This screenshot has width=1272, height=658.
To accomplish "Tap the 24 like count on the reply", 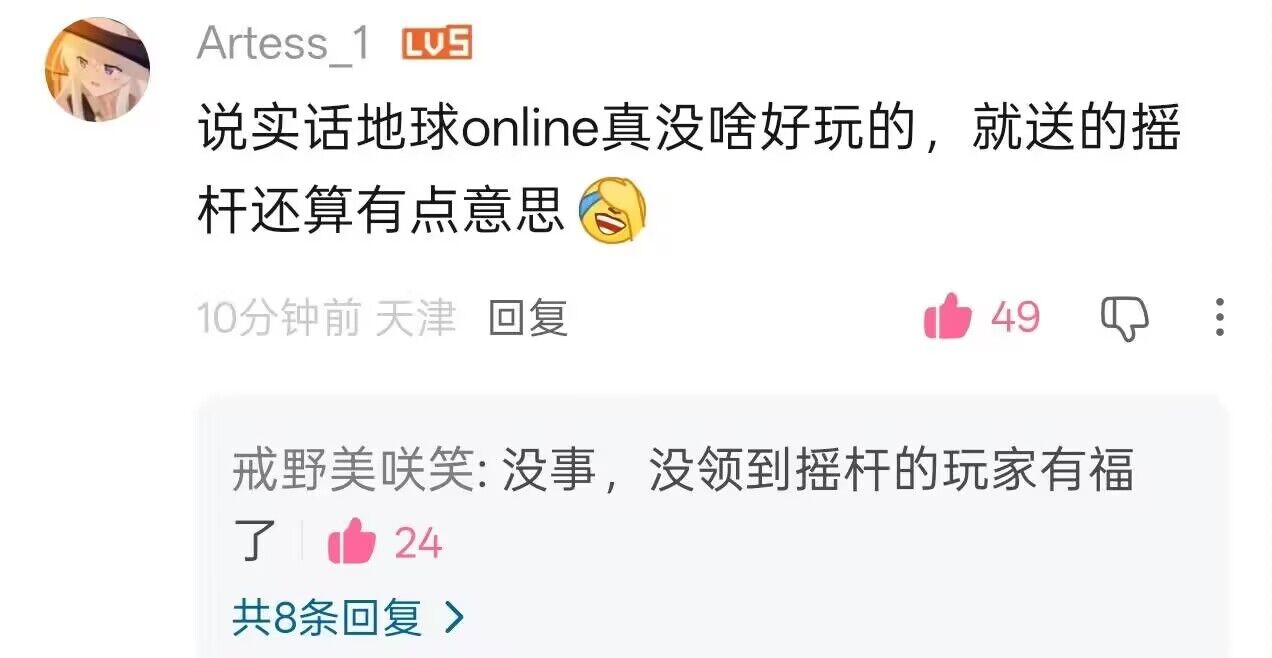I will (x=418, y=544).
